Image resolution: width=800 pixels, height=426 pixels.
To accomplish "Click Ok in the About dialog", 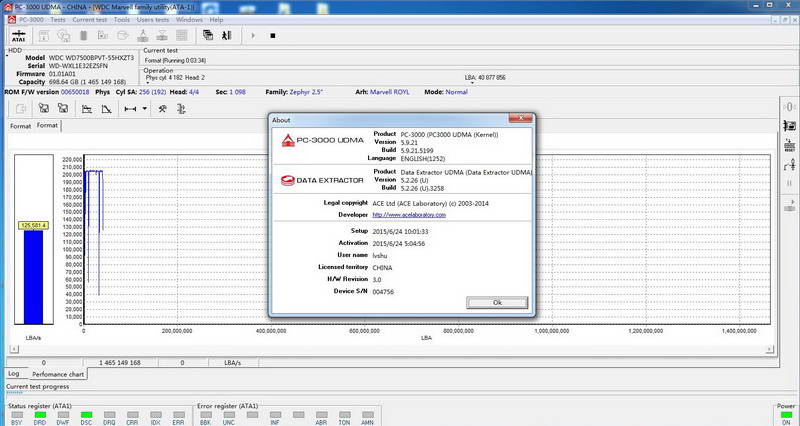I will coord(497,303).
